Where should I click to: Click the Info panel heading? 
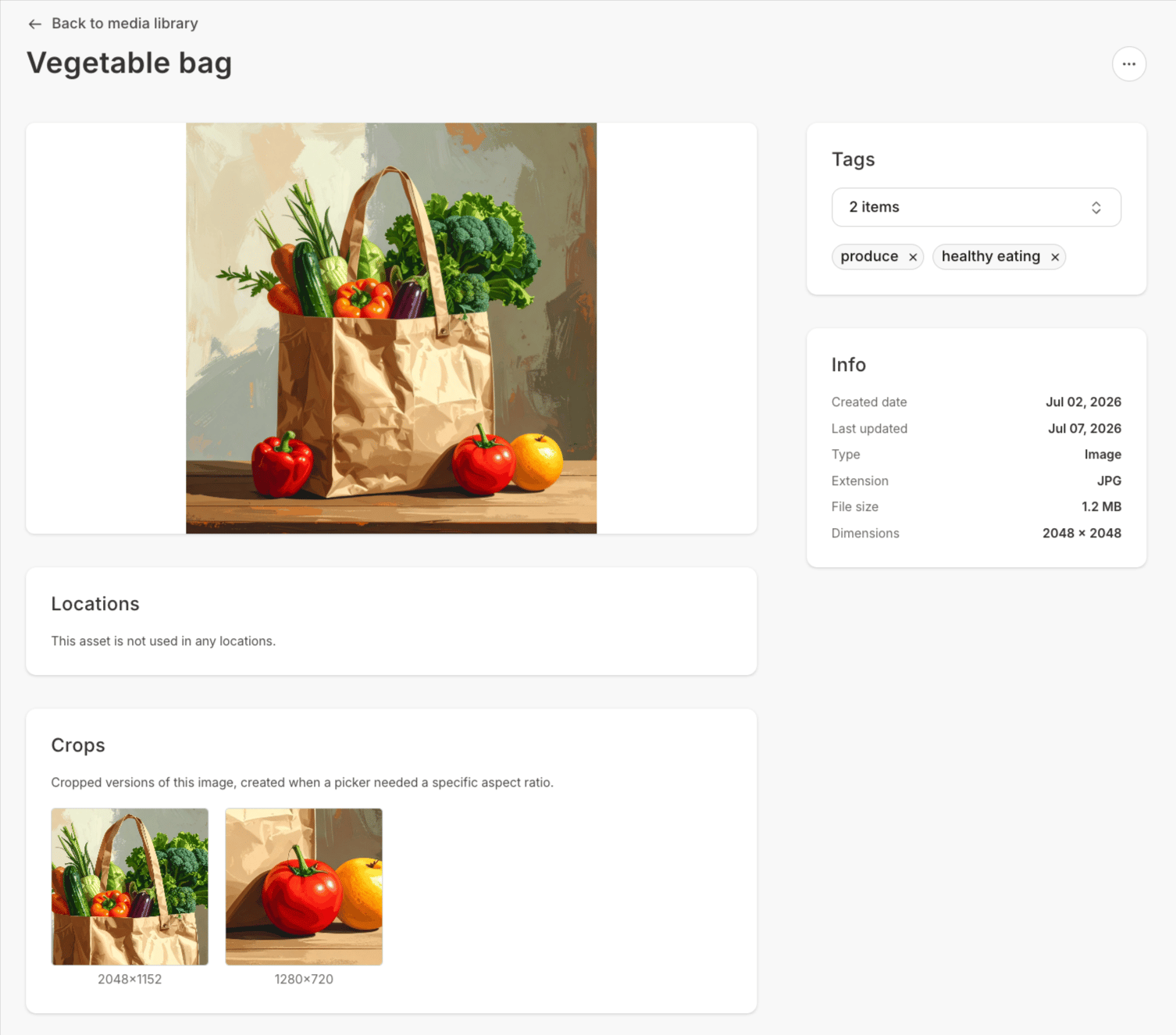(x=849, y=365)
